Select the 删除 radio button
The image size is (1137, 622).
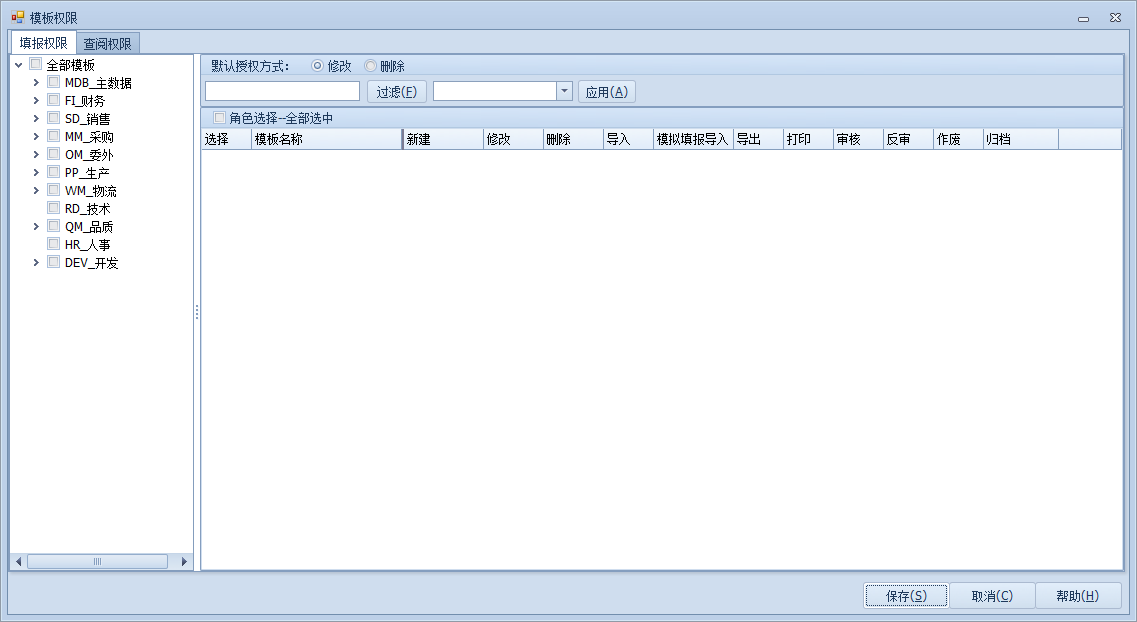click(370, 66)
